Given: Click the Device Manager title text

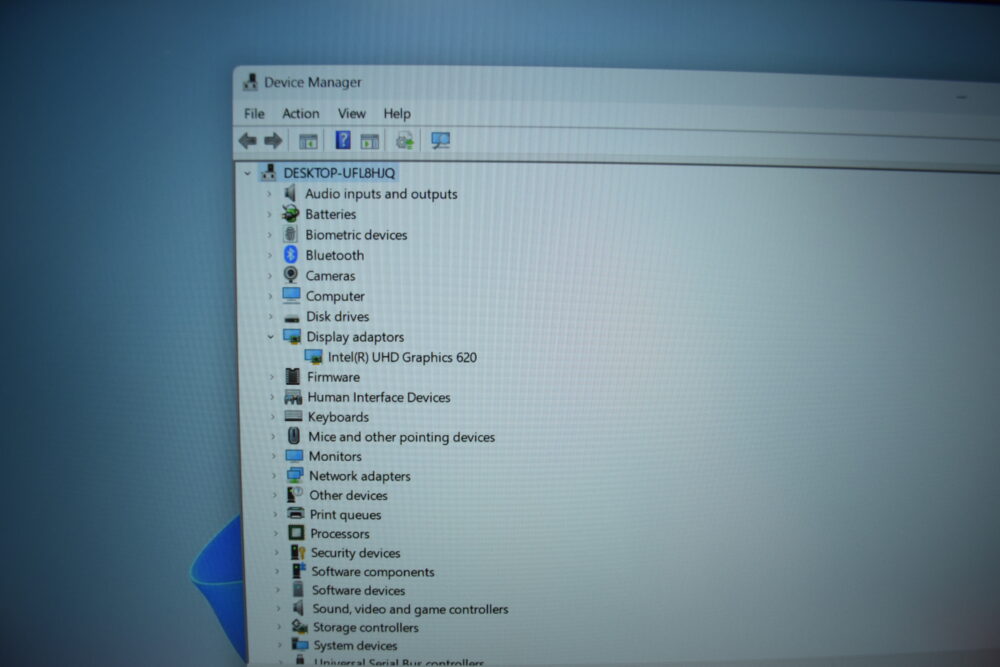Looking at the screenshot, I should [x=312, y=82].
